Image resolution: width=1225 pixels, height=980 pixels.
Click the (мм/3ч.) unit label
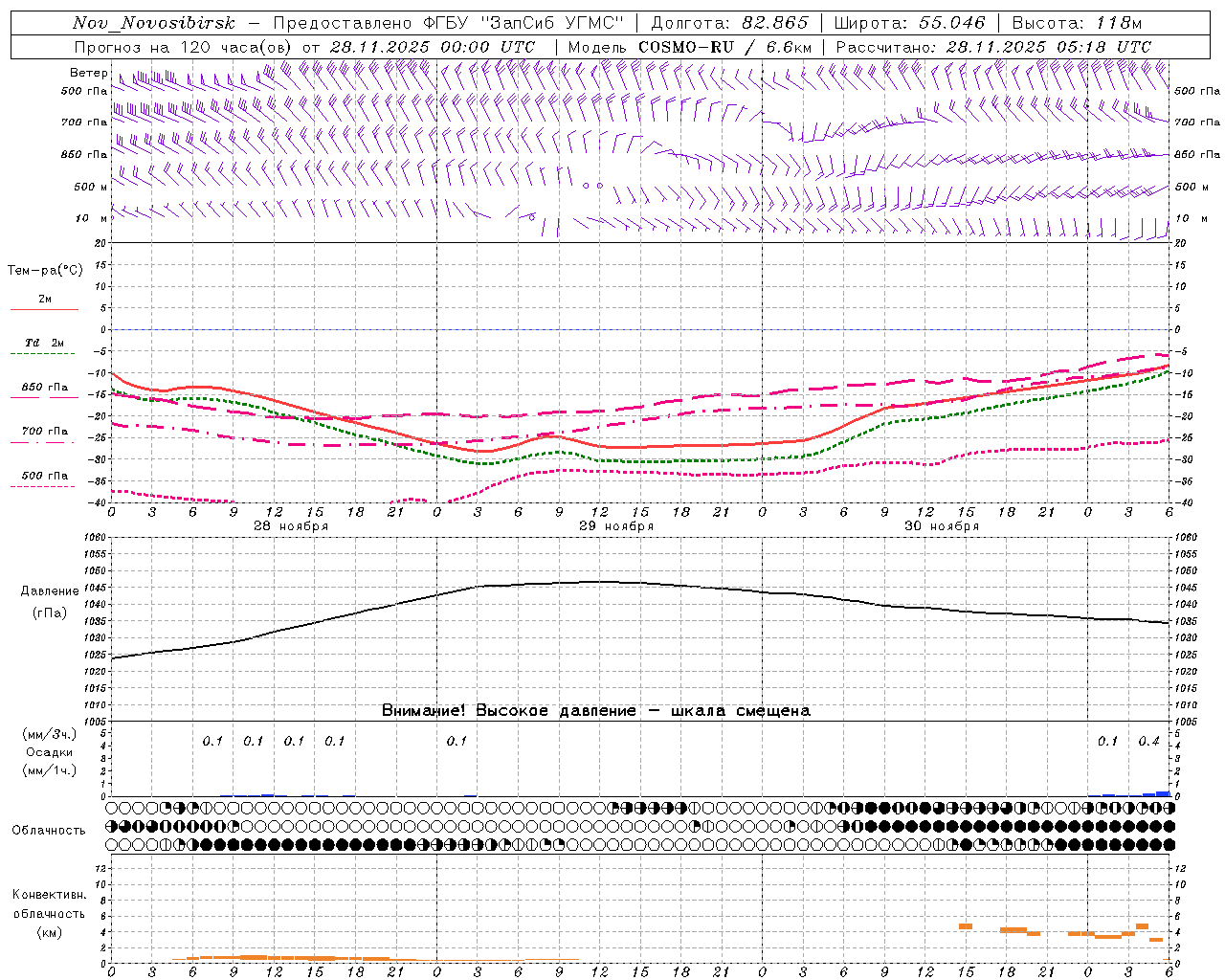click(x=50, y=734)
